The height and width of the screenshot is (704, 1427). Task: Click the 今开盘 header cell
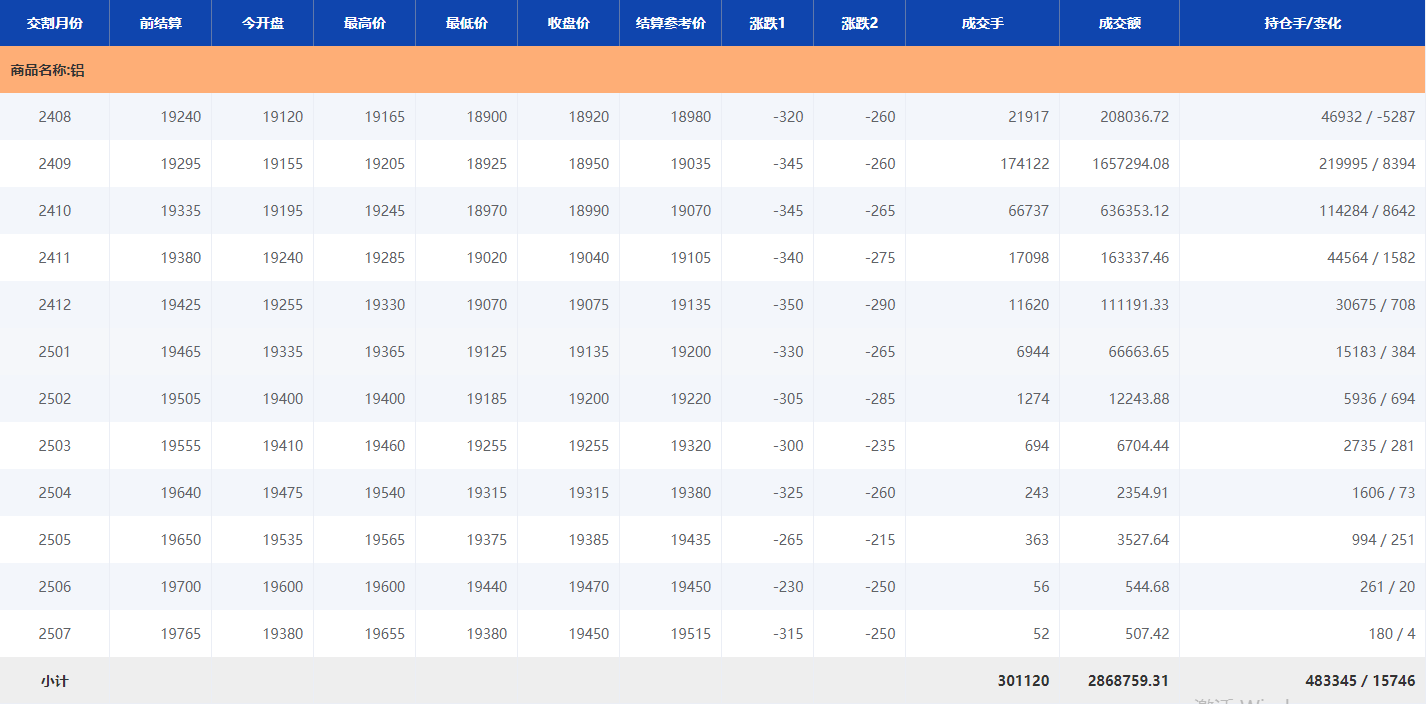[x=262, y=23]
